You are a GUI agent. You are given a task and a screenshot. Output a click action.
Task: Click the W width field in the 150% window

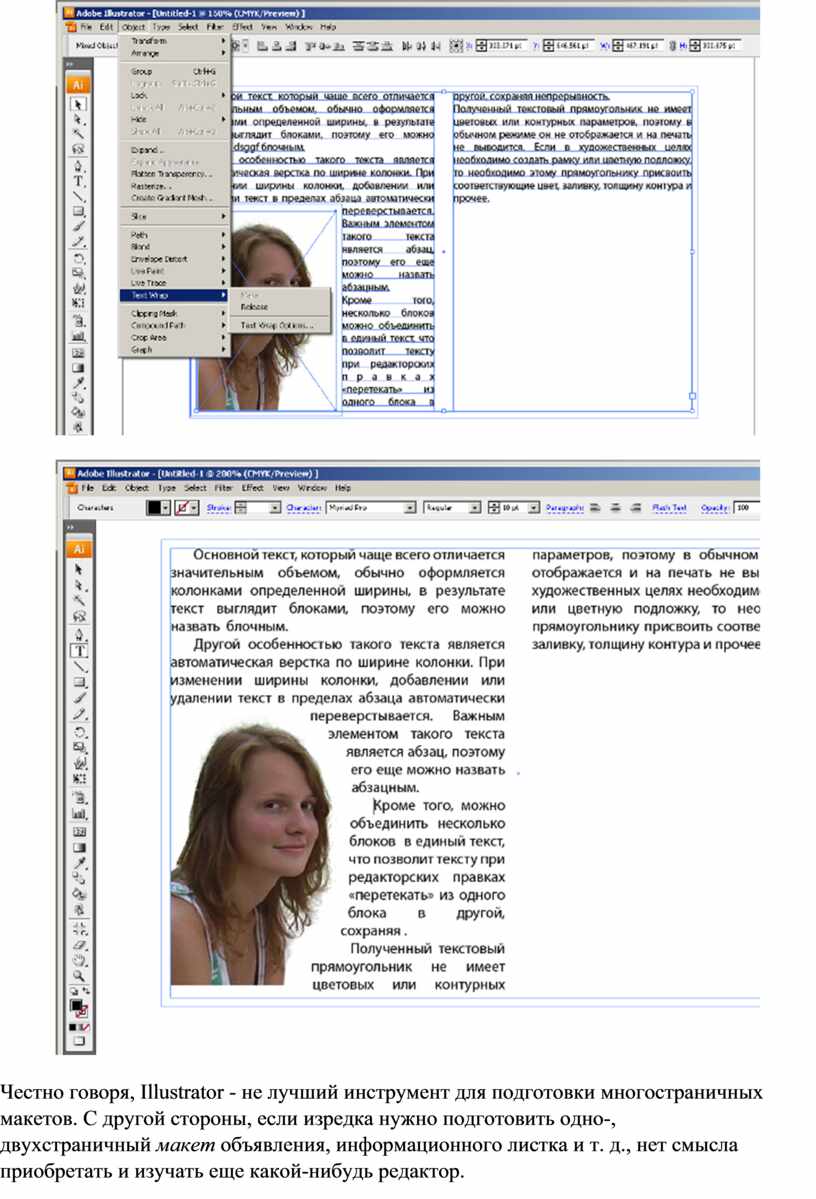coord(643,46)
